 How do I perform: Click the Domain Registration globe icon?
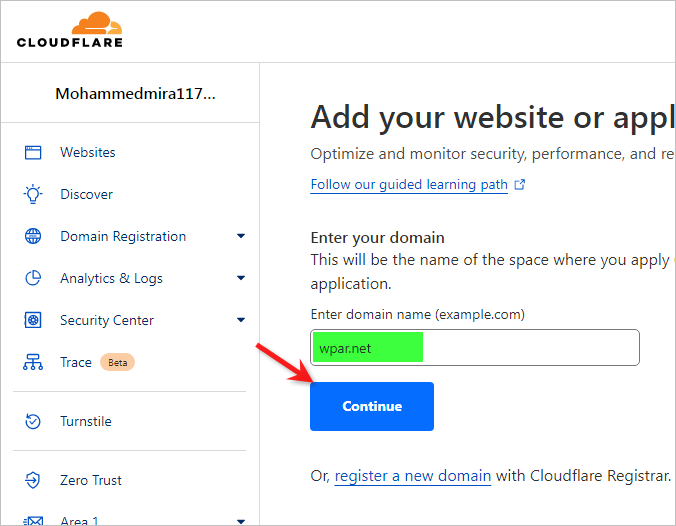33,237
